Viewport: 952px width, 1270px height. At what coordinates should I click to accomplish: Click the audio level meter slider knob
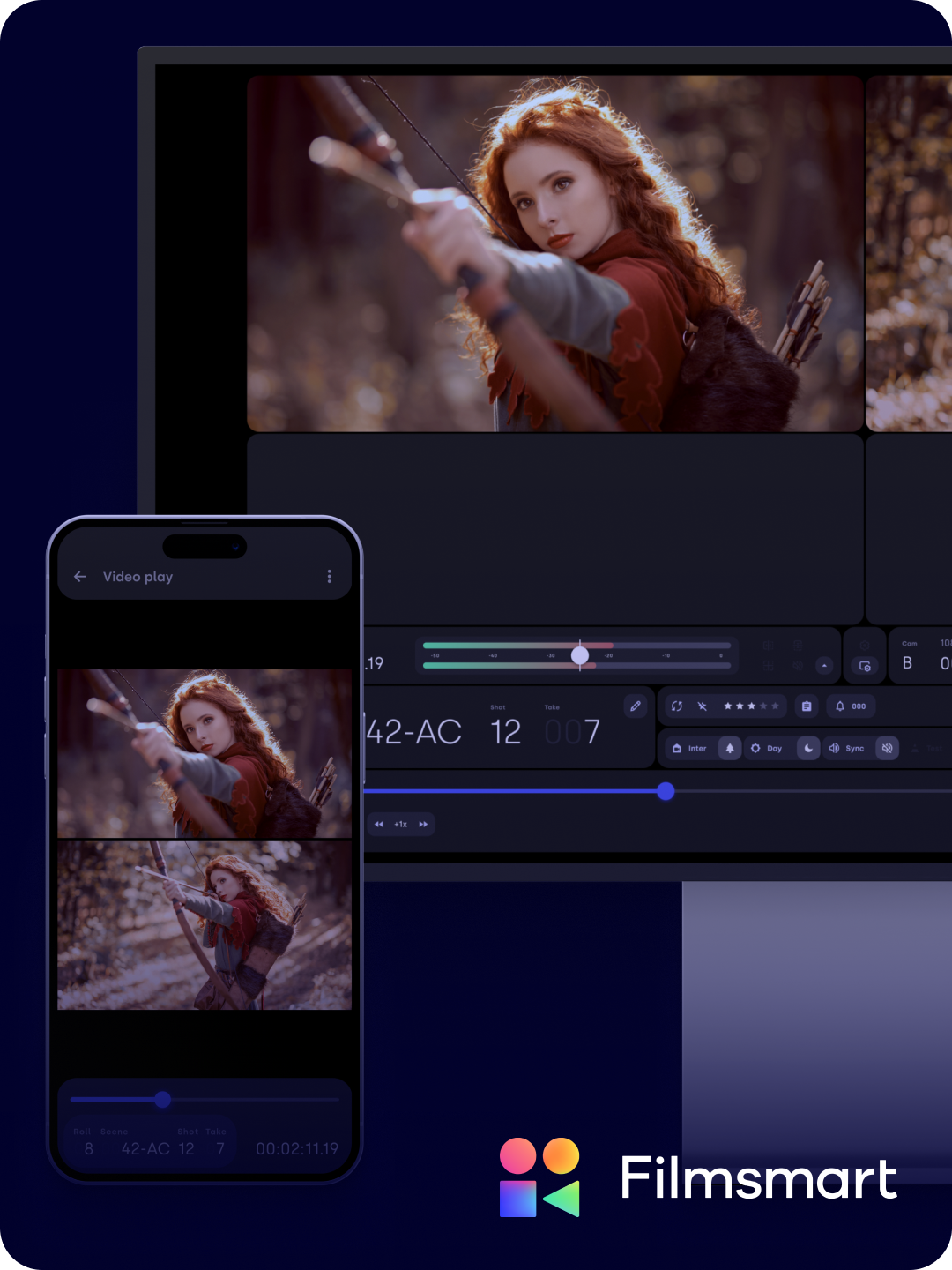pos(580,655)
